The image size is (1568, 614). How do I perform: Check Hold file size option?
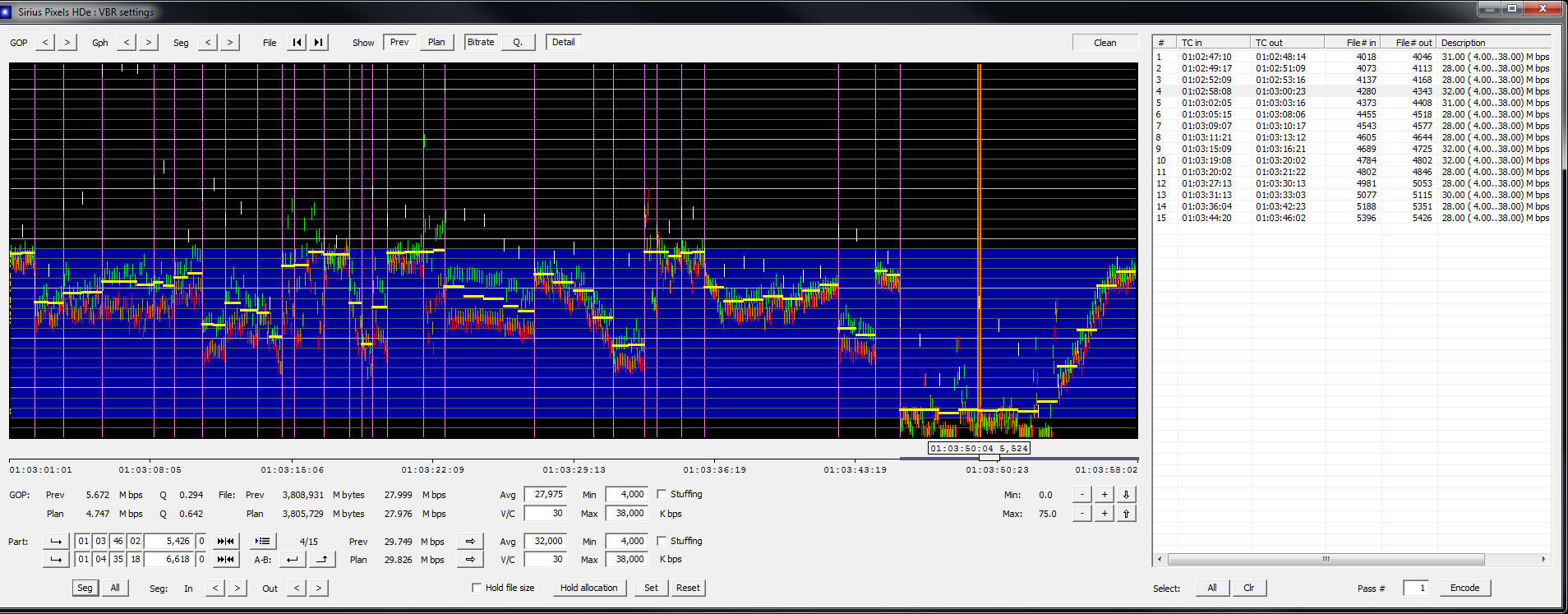tap(477, 588)
